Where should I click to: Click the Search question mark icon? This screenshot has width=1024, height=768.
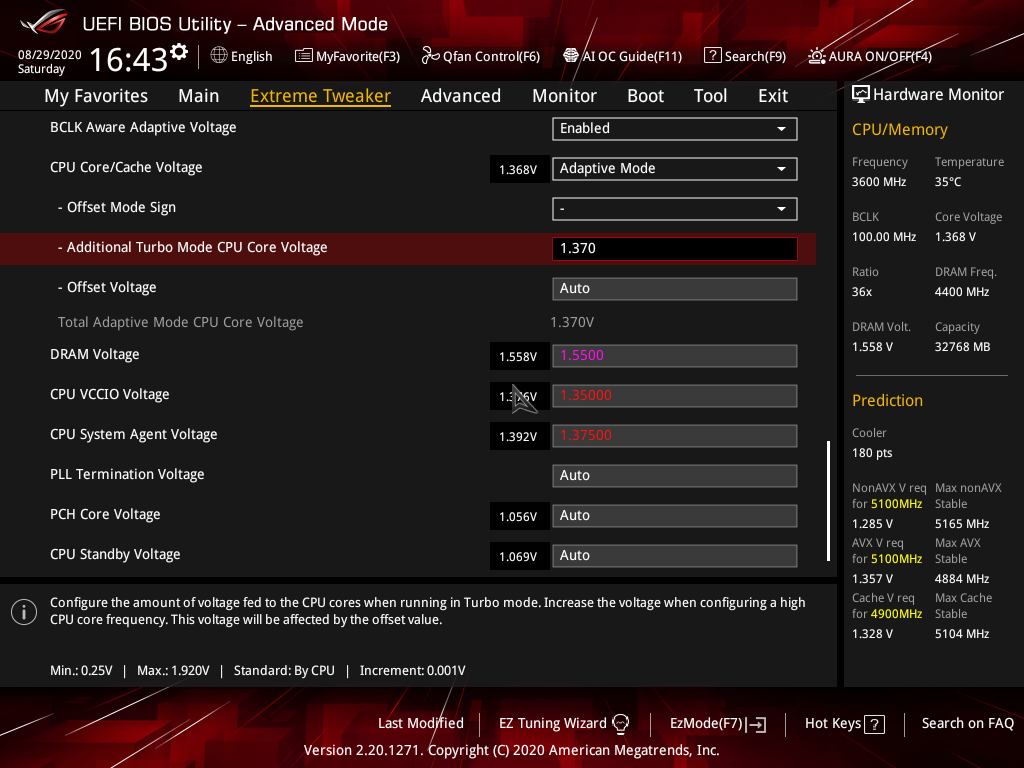(712, 56)
